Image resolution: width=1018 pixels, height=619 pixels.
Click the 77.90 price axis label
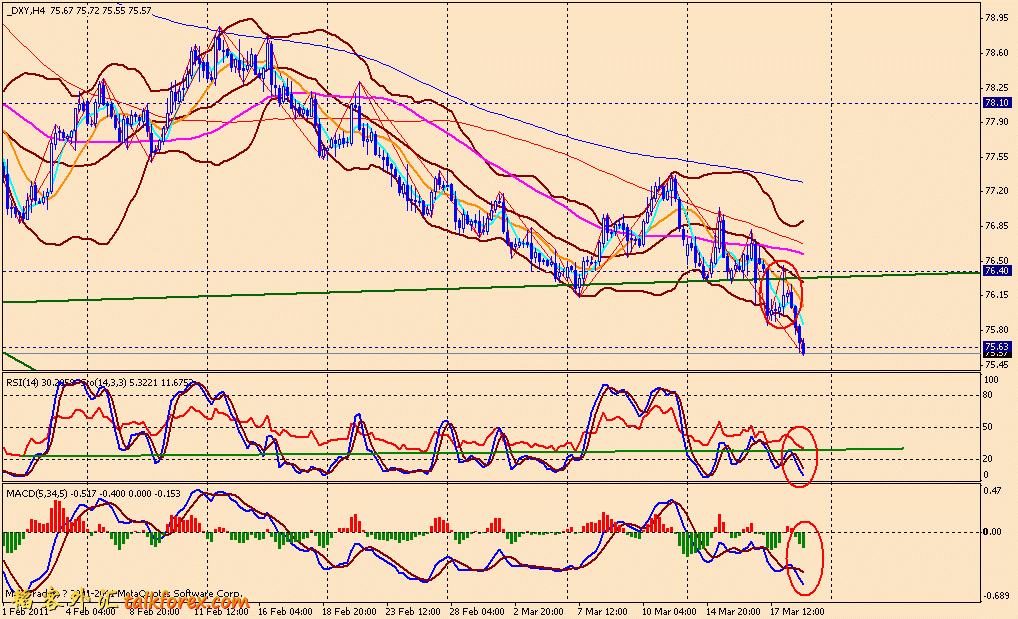click(x=996, y=121)
